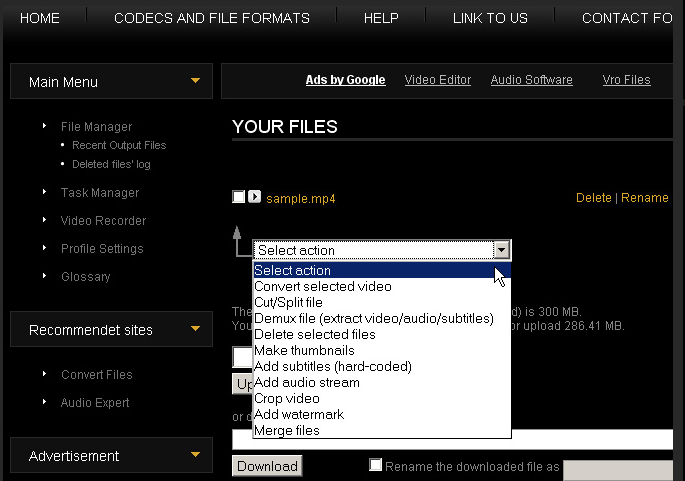Click the Delete link for sample.mp4
The width and height of the screenshot is (685, 481).
[x=594, y=198]
